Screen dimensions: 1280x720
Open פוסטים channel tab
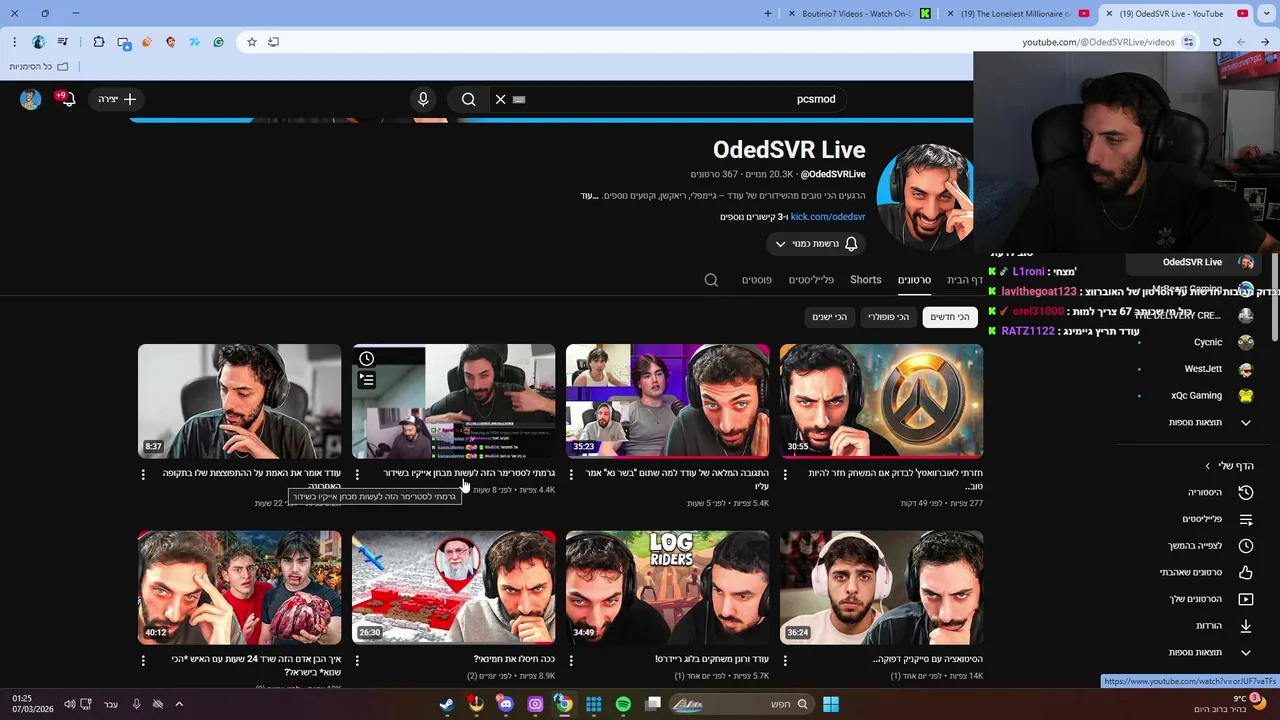tap(757, 280)
